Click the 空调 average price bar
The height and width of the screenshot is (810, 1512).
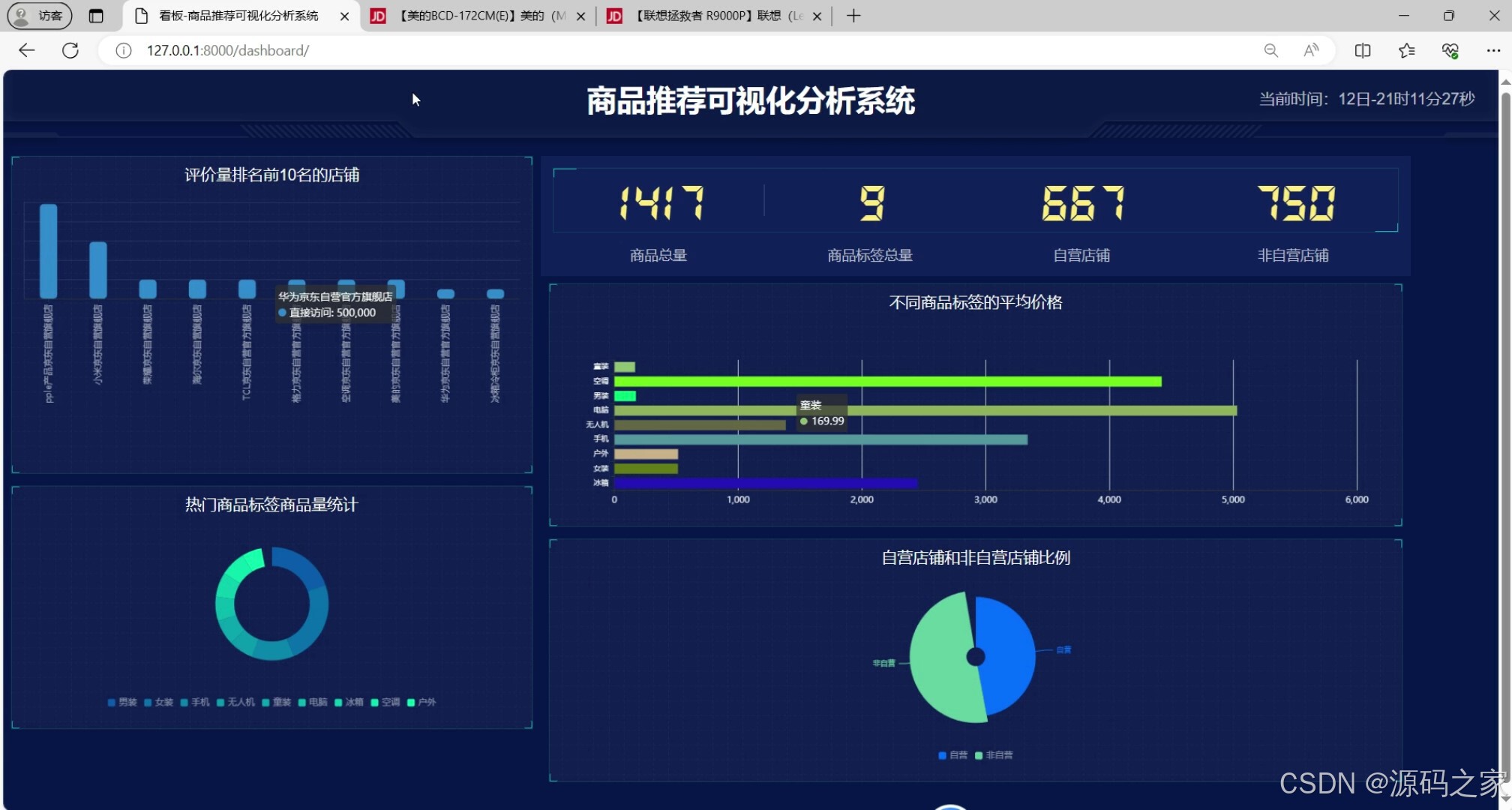(x=887, y=382)
